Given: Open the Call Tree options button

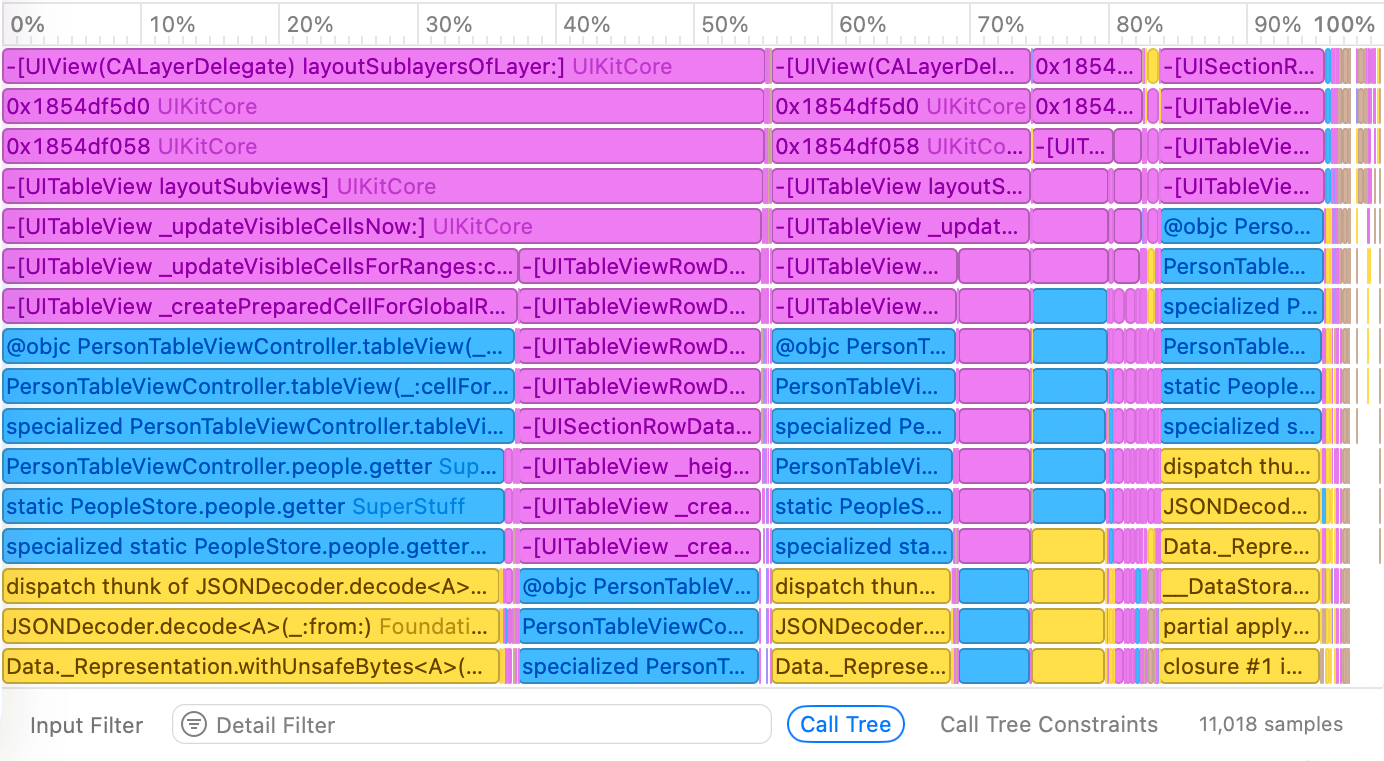Looking at the screenshot, I should [x=845, y=725].
